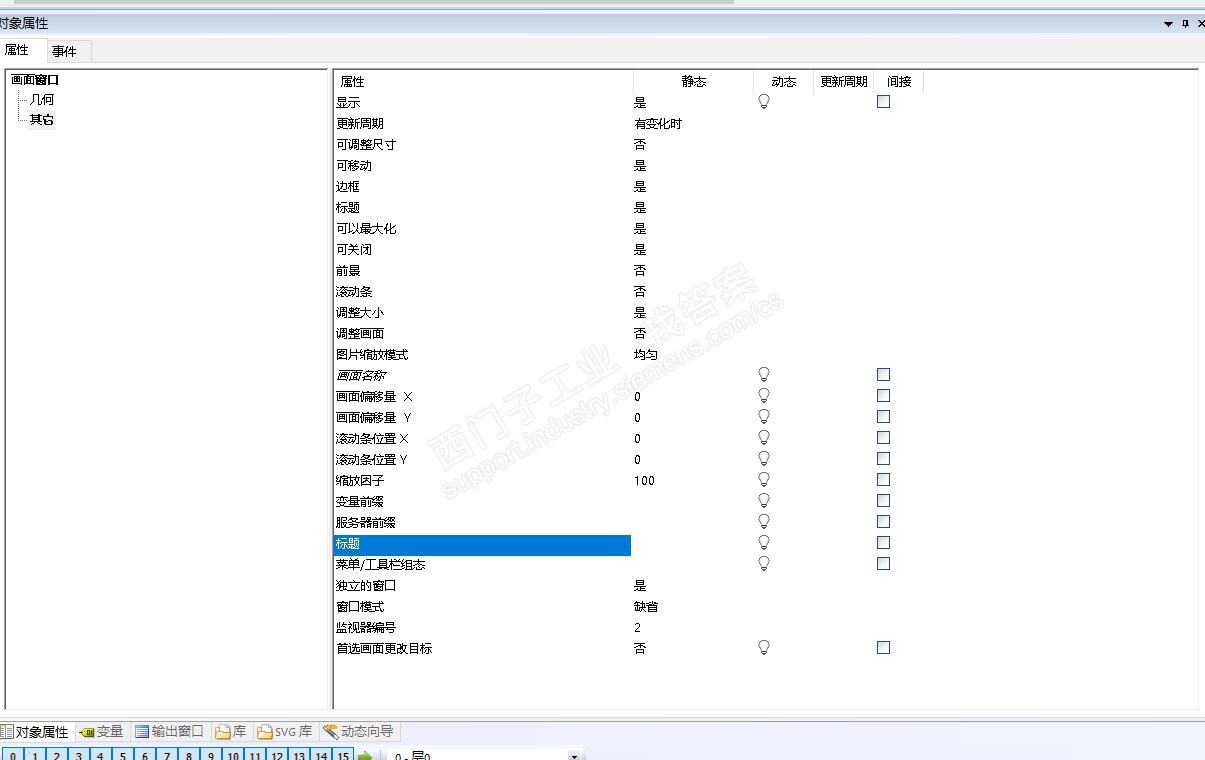The width and height of the screenshot is (1205, 760).
Task: Open the SVG 库 bottom tab
Action: click(285, 732)
